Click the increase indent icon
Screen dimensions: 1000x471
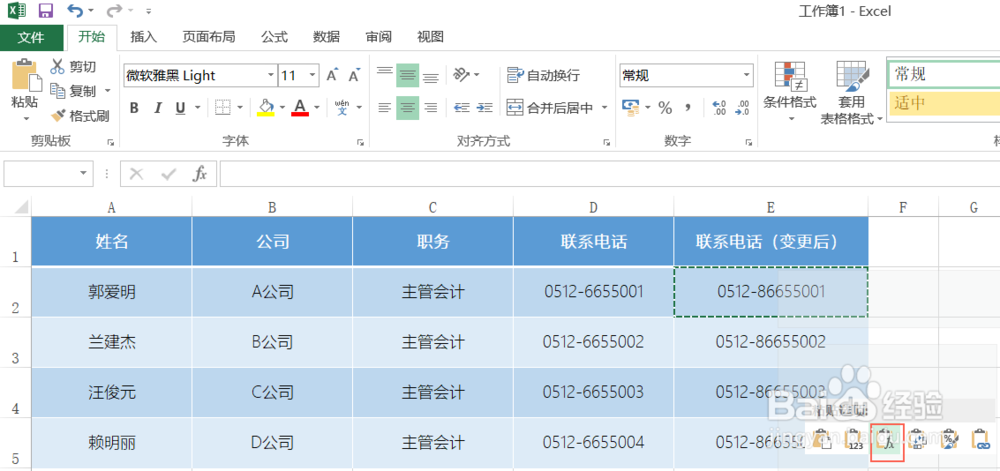485,107
